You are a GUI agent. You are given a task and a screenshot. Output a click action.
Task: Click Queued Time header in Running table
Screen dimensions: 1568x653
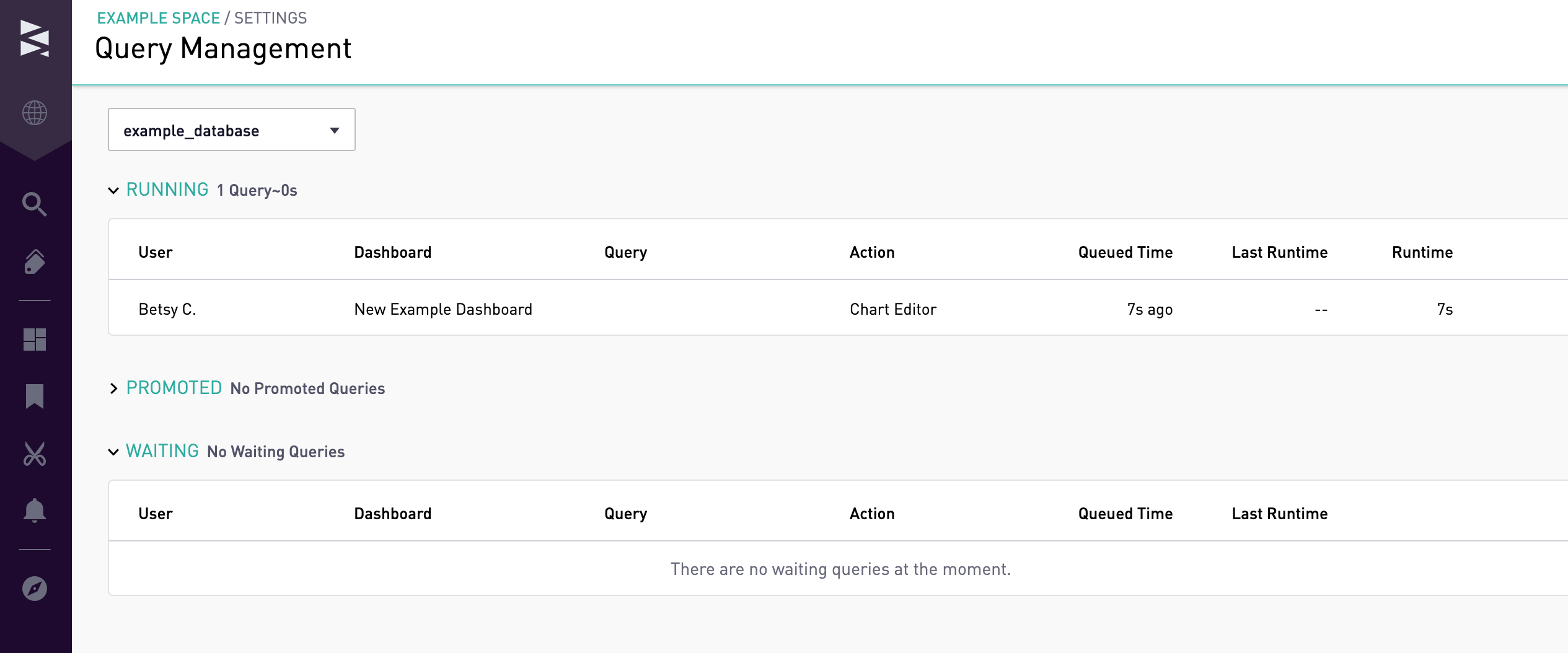pyautogui.click(x=1125, y=252)
